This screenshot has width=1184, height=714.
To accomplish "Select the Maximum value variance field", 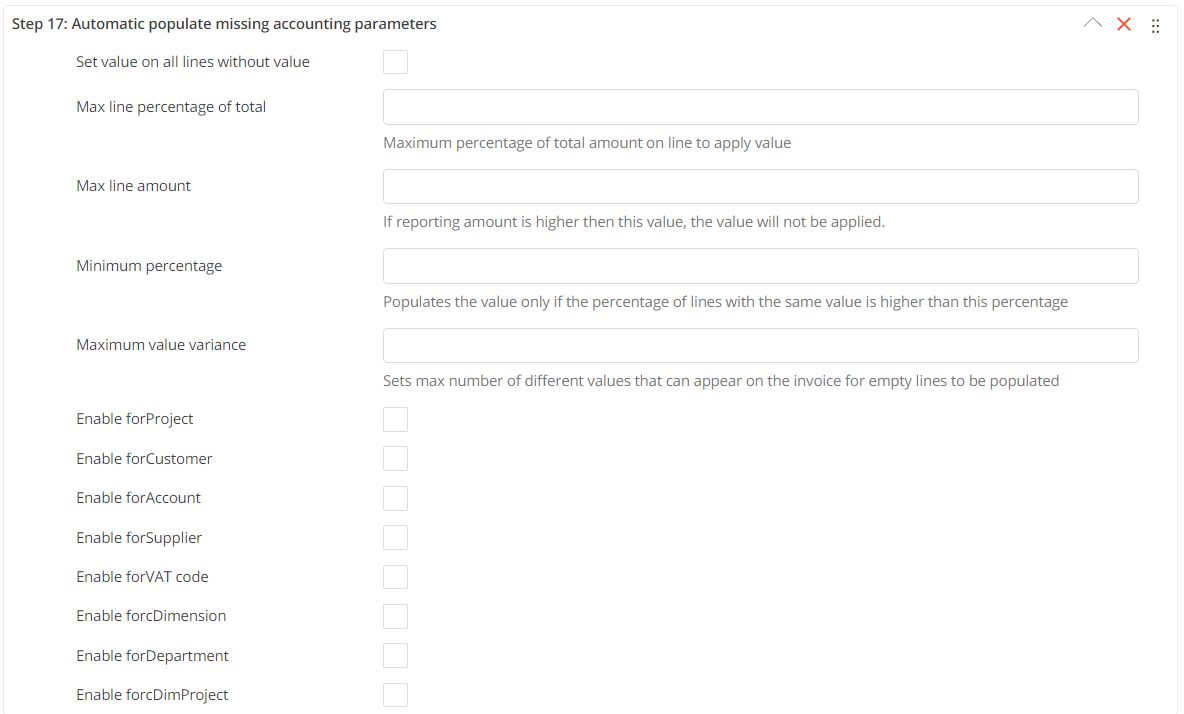I will [760, 345].
